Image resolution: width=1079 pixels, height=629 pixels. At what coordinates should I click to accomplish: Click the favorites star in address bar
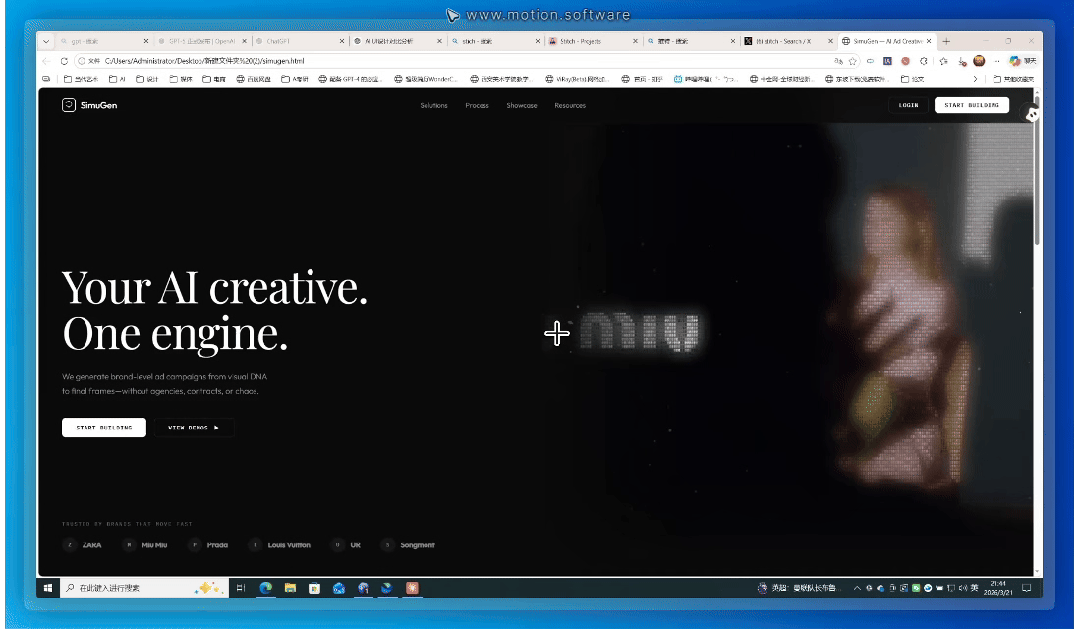click(x=853, y=61)
